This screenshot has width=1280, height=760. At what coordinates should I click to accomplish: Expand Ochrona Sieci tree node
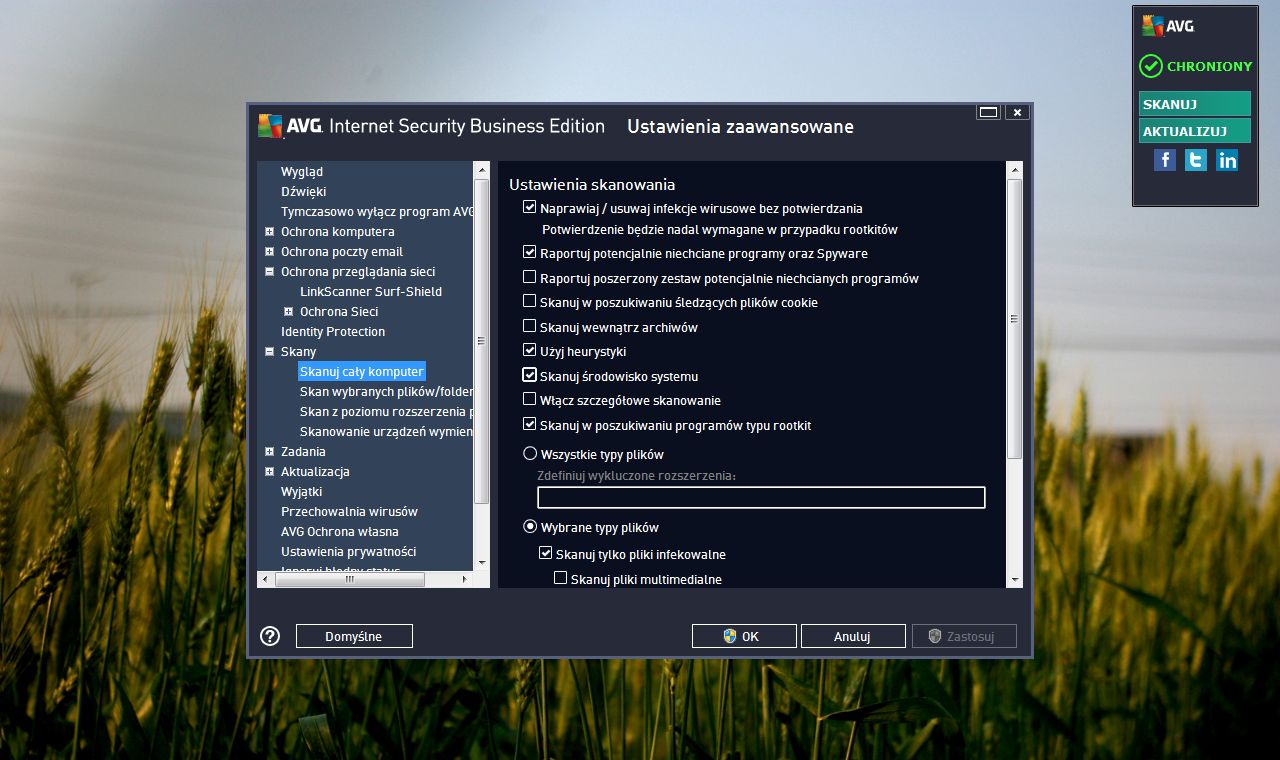click(x=289, y=312)
